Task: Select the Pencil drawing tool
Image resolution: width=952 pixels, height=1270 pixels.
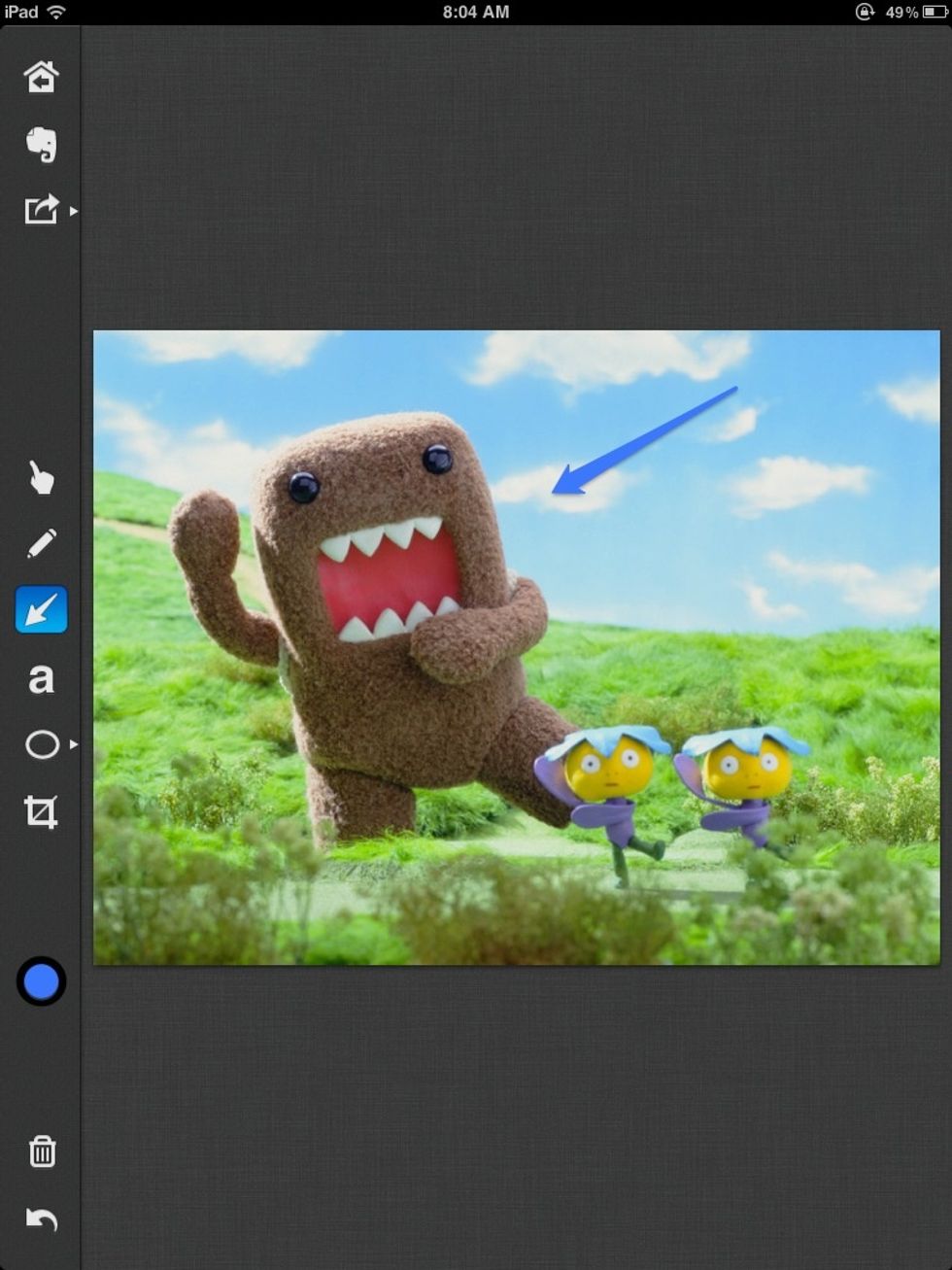Action: coord(41,541)
